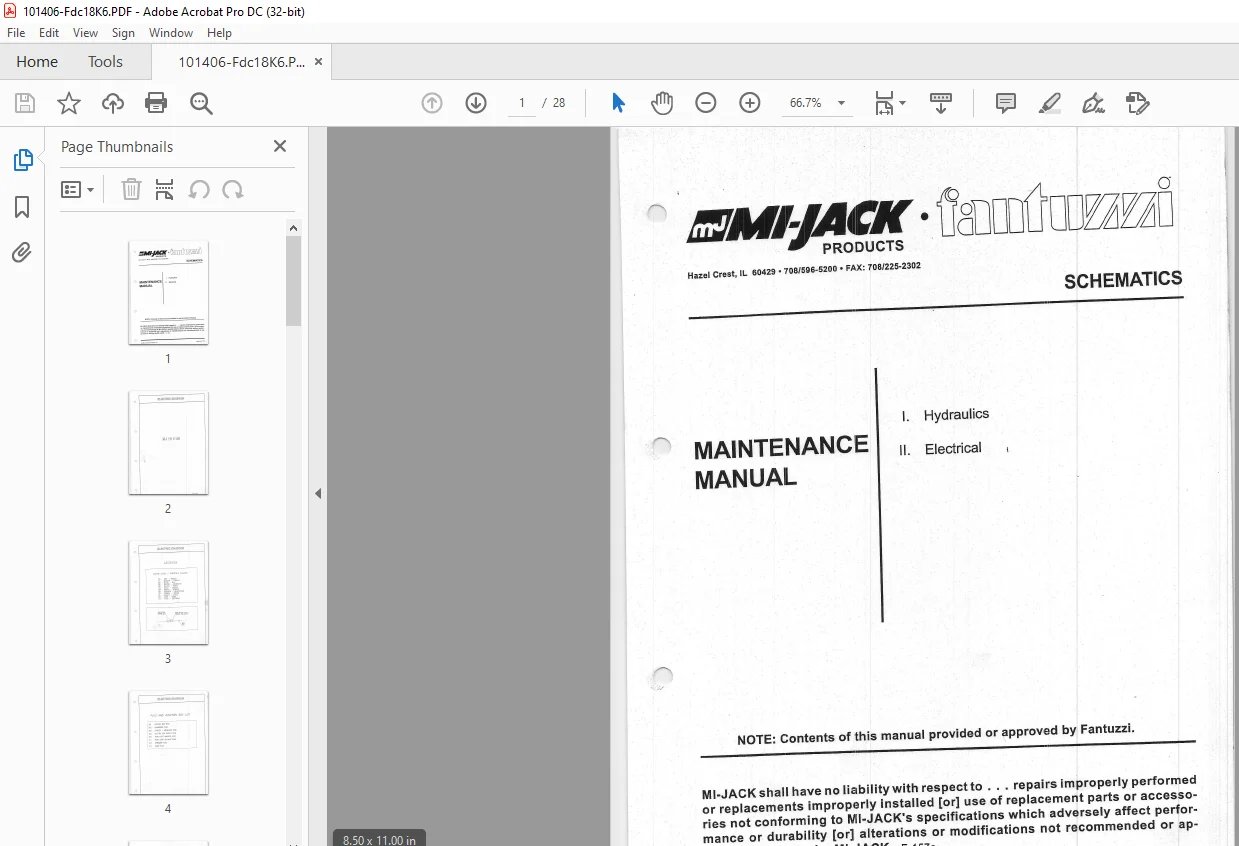Rotate pages counterclockwise
The image size is (1239, 846).
[x=199, y=189]
